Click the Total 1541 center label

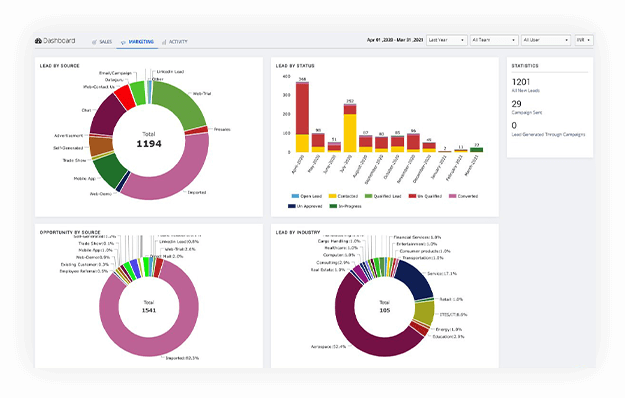(x=149, y=306)
